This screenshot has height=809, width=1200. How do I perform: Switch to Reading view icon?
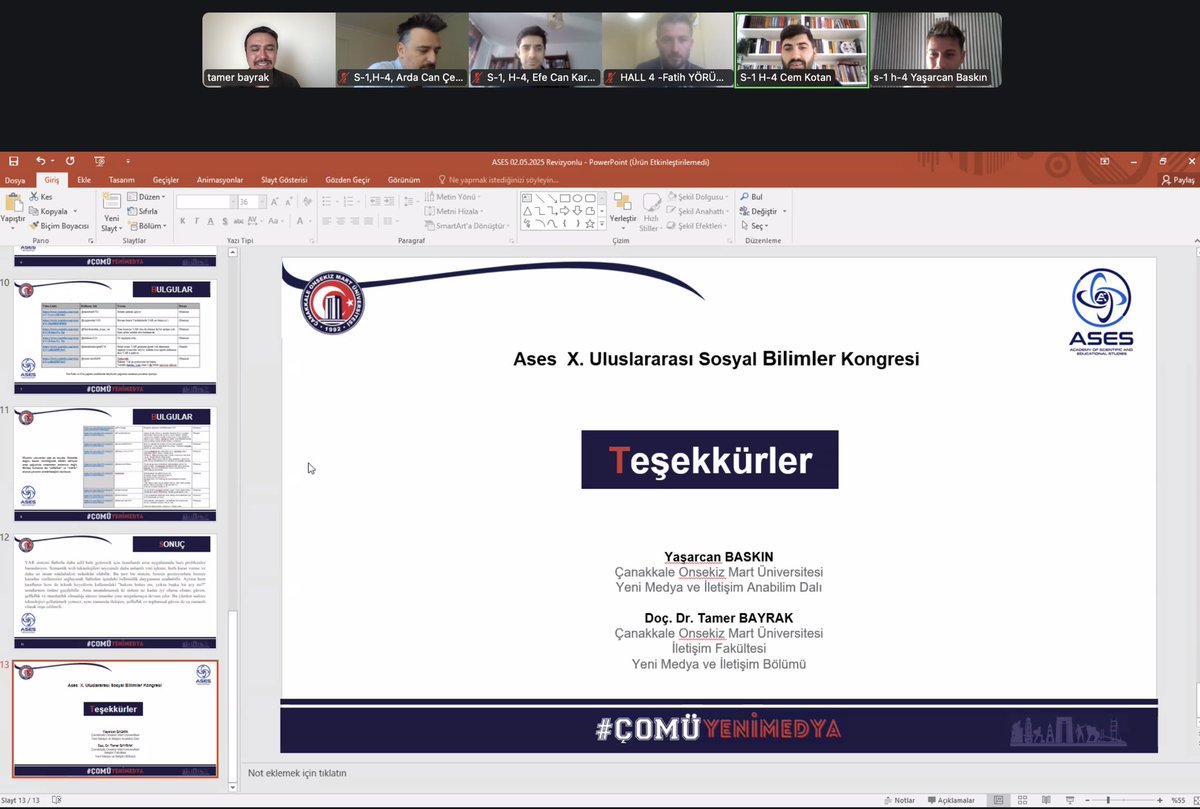1044,800
